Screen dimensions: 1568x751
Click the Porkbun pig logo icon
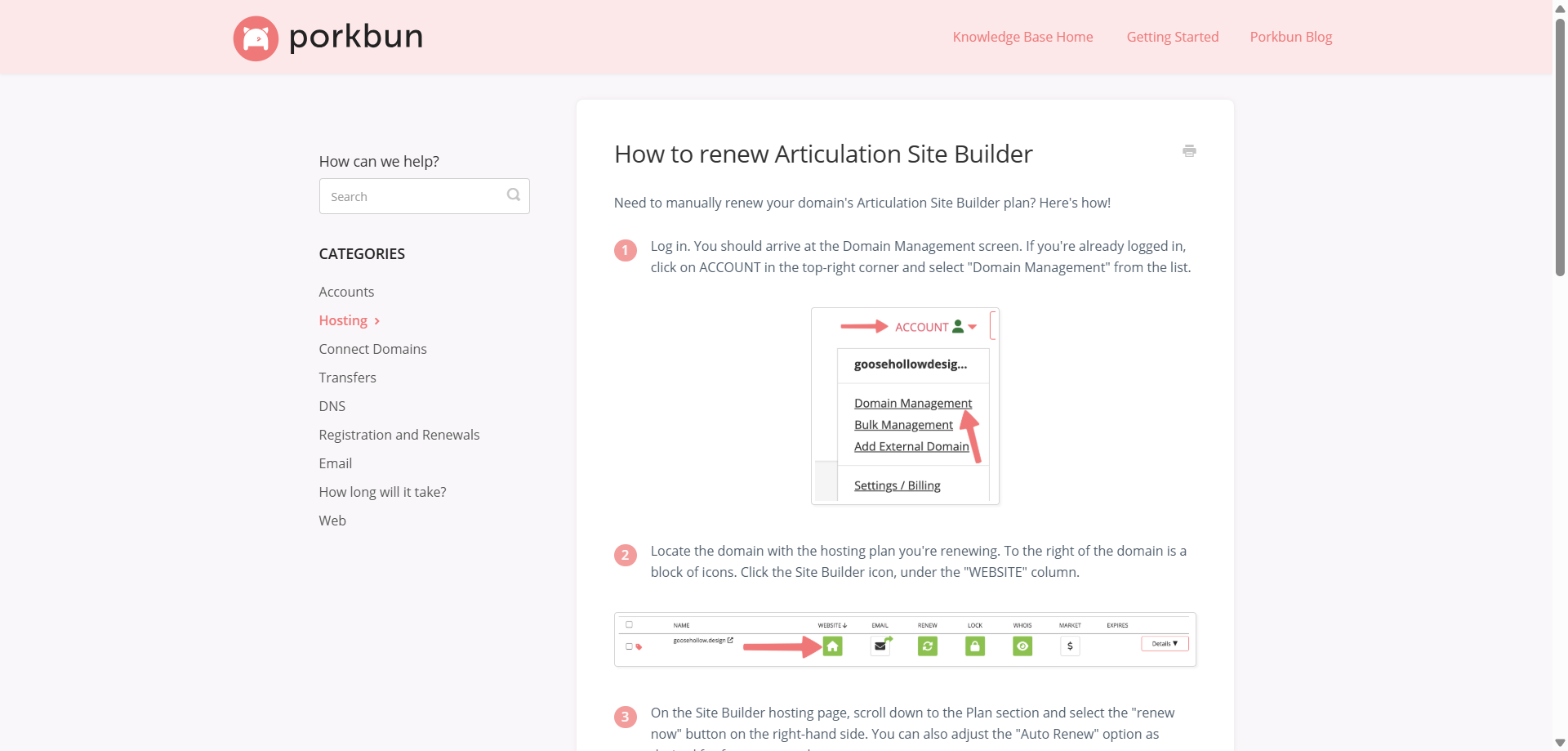(x=256, y=38)
